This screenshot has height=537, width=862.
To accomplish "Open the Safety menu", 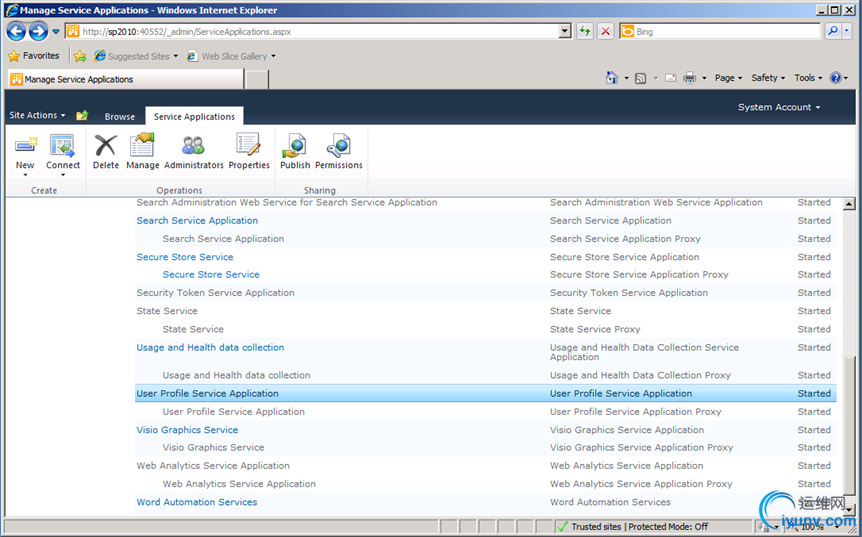I will tap(768, 78).
